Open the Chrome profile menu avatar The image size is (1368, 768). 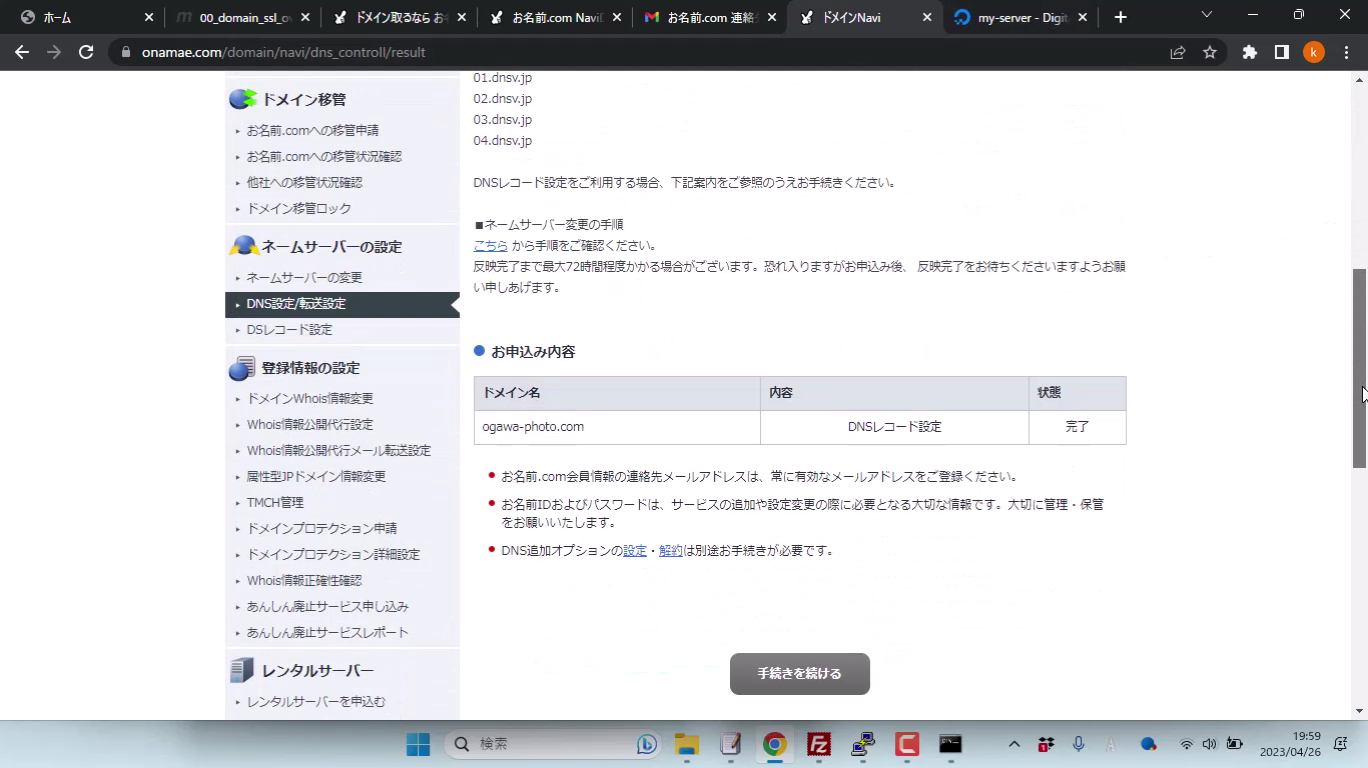click(x=1313, y=52)
